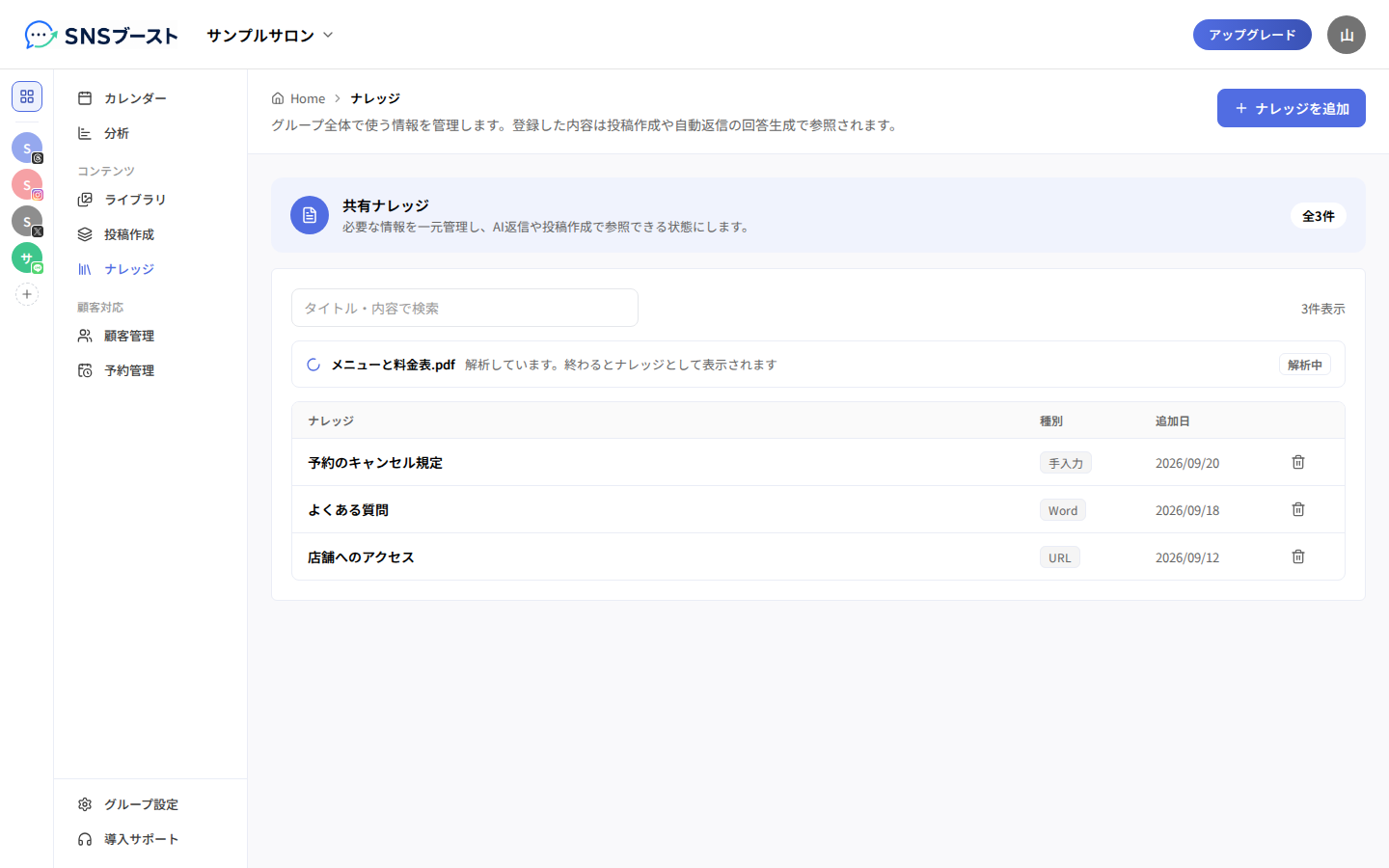Click the メニューと料金表.pdf file name
The height and width of the screenshot is (868, 1389).
click(x=394, y=365)
